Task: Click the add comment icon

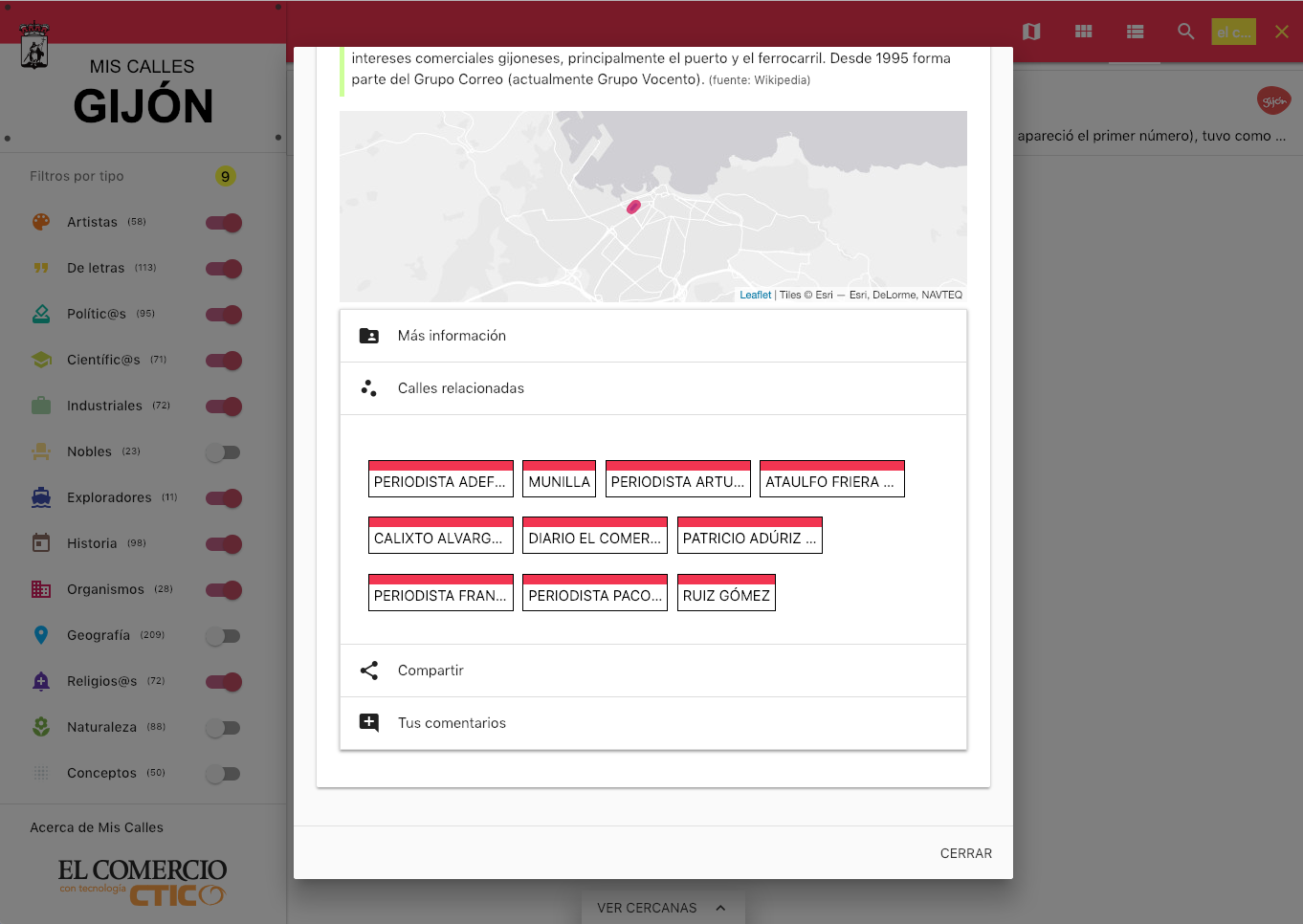Action: 369,723
